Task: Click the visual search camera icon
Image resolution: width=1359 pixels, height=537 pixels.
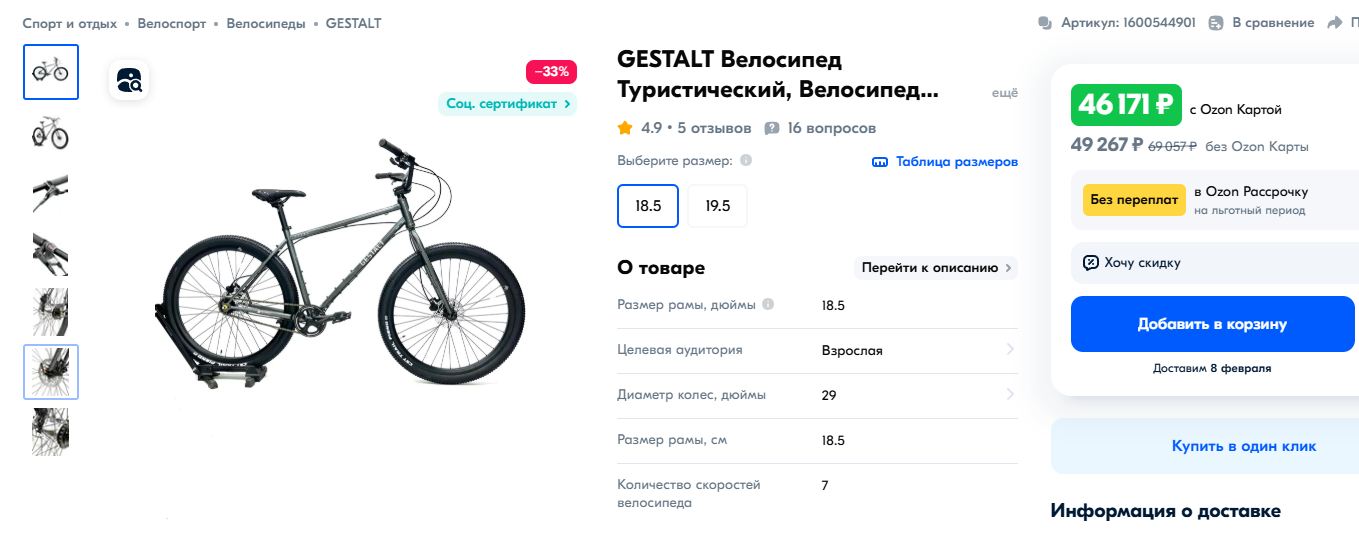Action: (130, 80)
